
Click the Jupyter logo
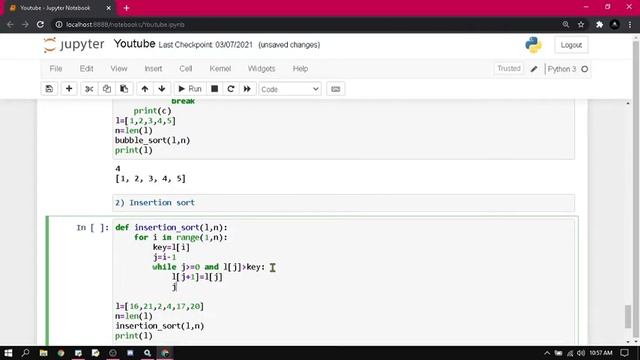coord(74,44)
